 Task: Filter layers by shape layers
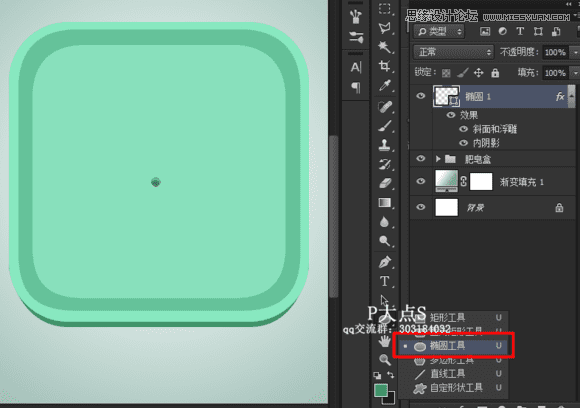[x=538, y=31]
